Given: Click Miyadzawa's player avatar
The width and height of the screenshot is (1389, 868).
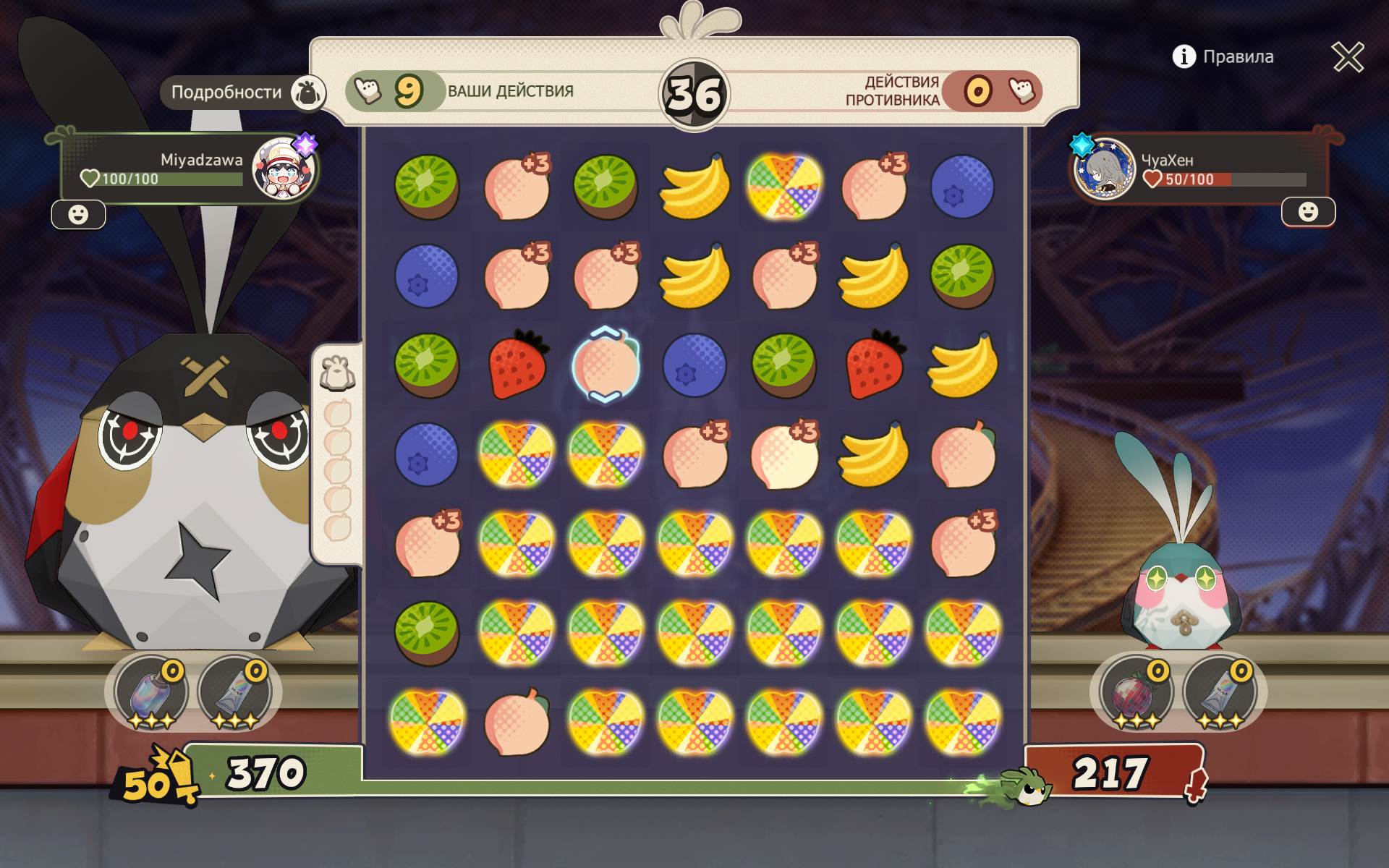Looking at the screenshot, I should (283, 168).
